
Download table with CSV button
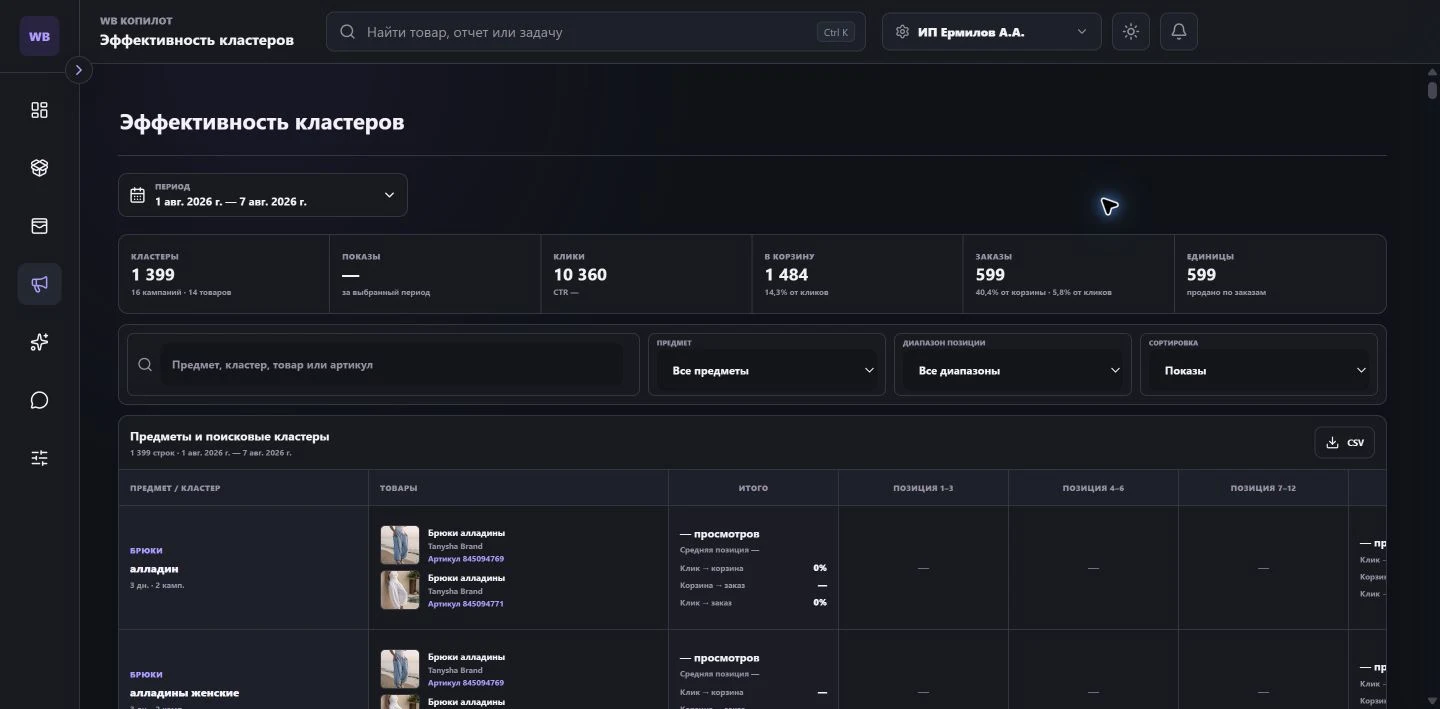pyautogui.click(x=1345, y=443)
